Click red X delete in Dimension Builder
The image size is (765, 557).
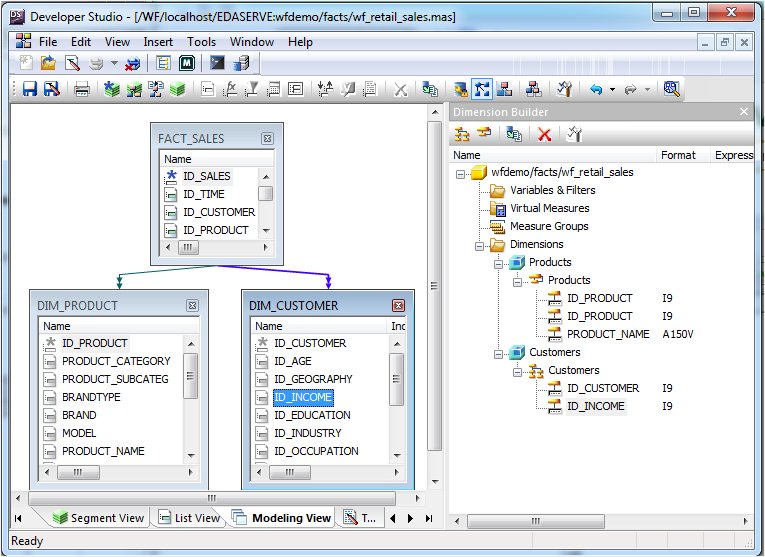(544, 134)
